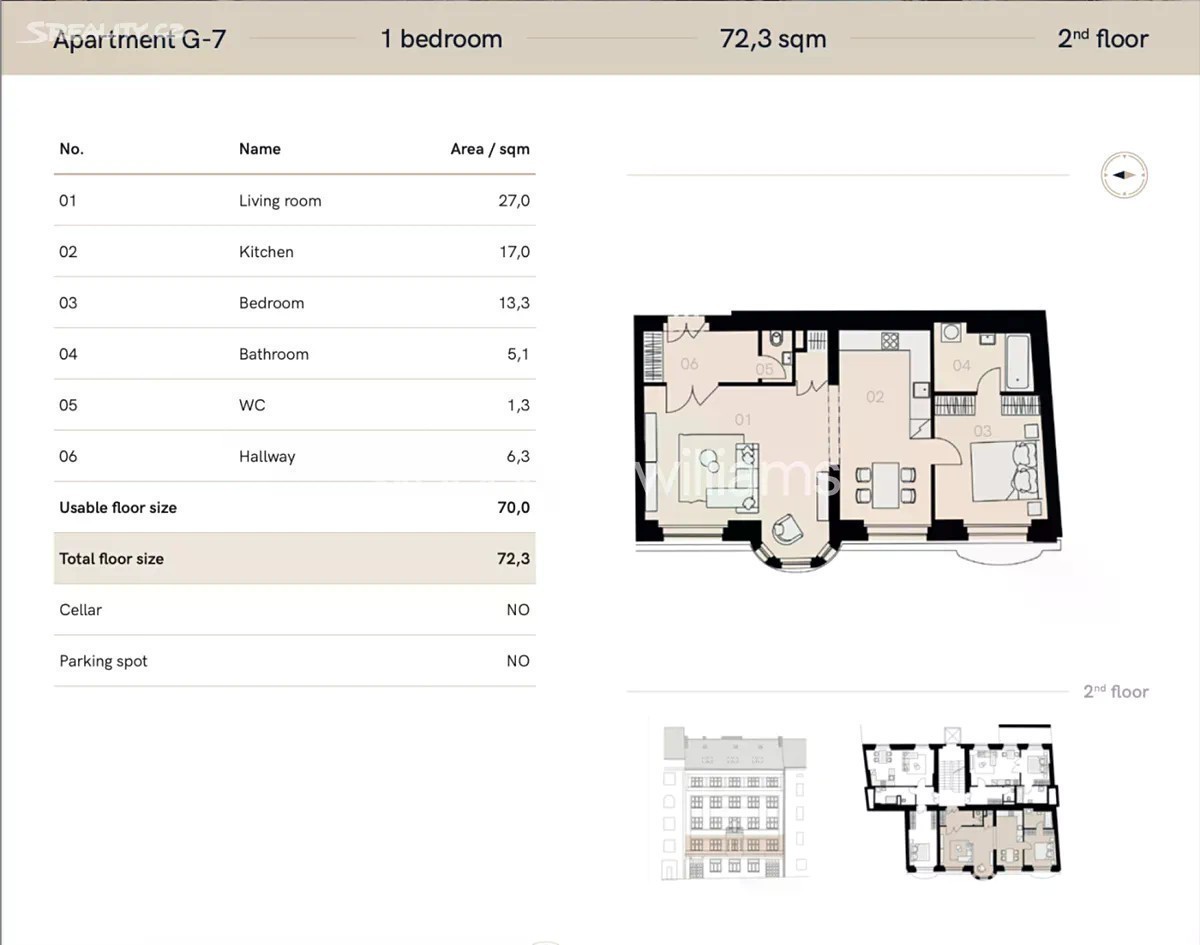Image resolution: width=1200 pixels, height=945 pixels.
Task: Click hallway label 06 on floor plan
Action: click(x=689, y=364)
